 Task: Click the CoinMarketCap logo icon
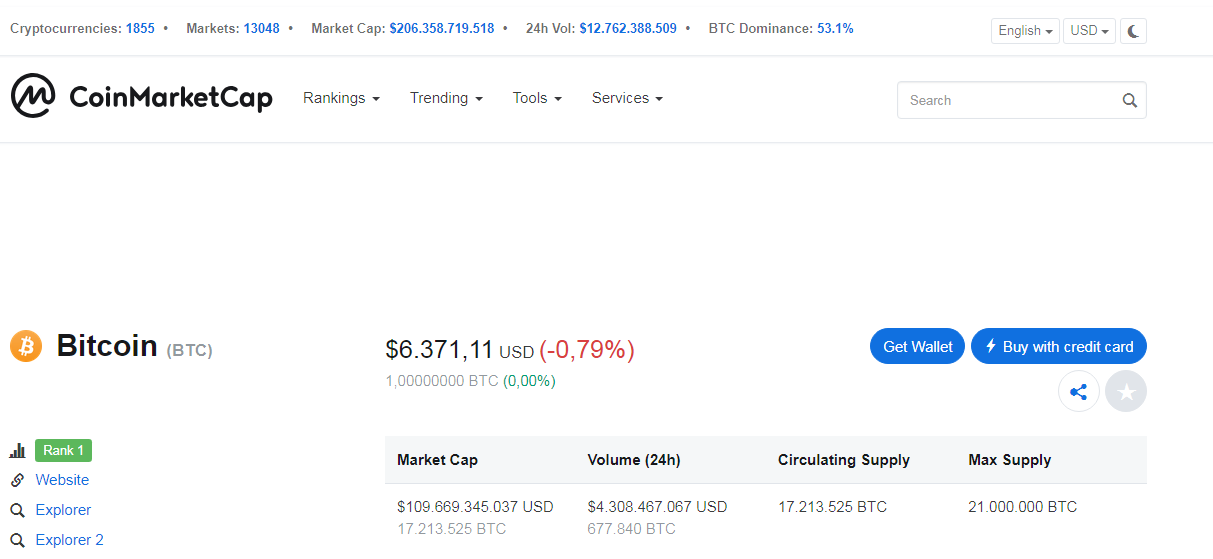pos(33,96)
